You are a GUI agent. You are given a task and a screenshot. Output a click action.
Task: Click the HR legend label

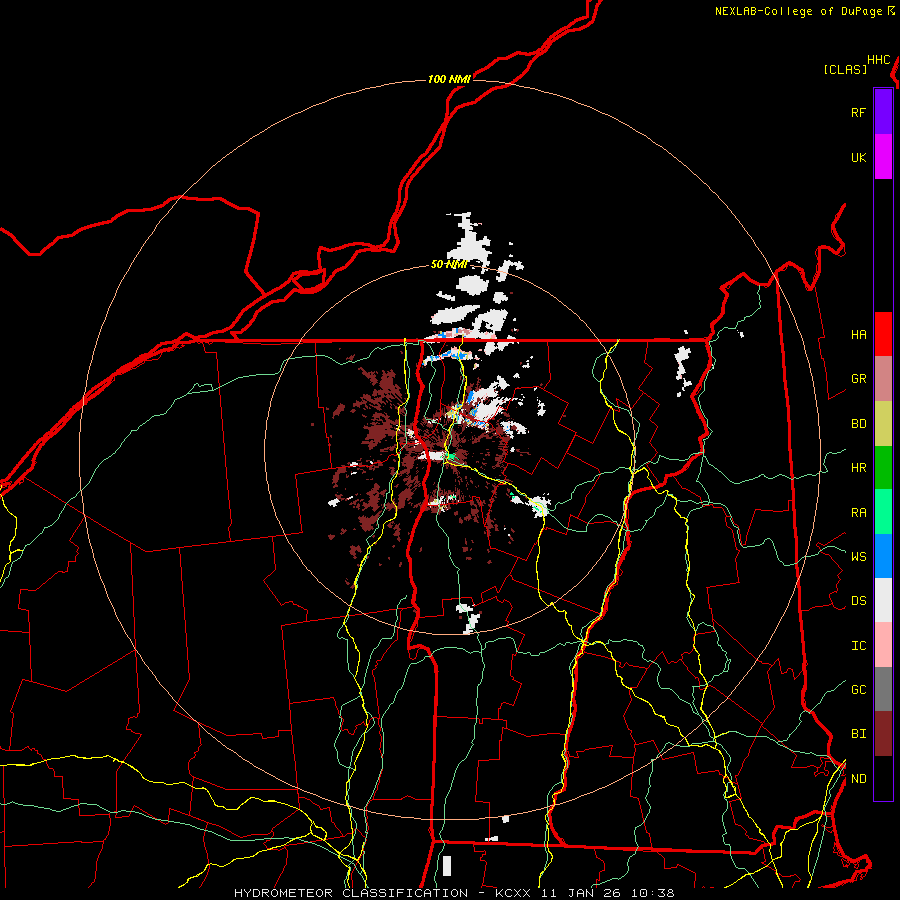click(x=858, y=468)
